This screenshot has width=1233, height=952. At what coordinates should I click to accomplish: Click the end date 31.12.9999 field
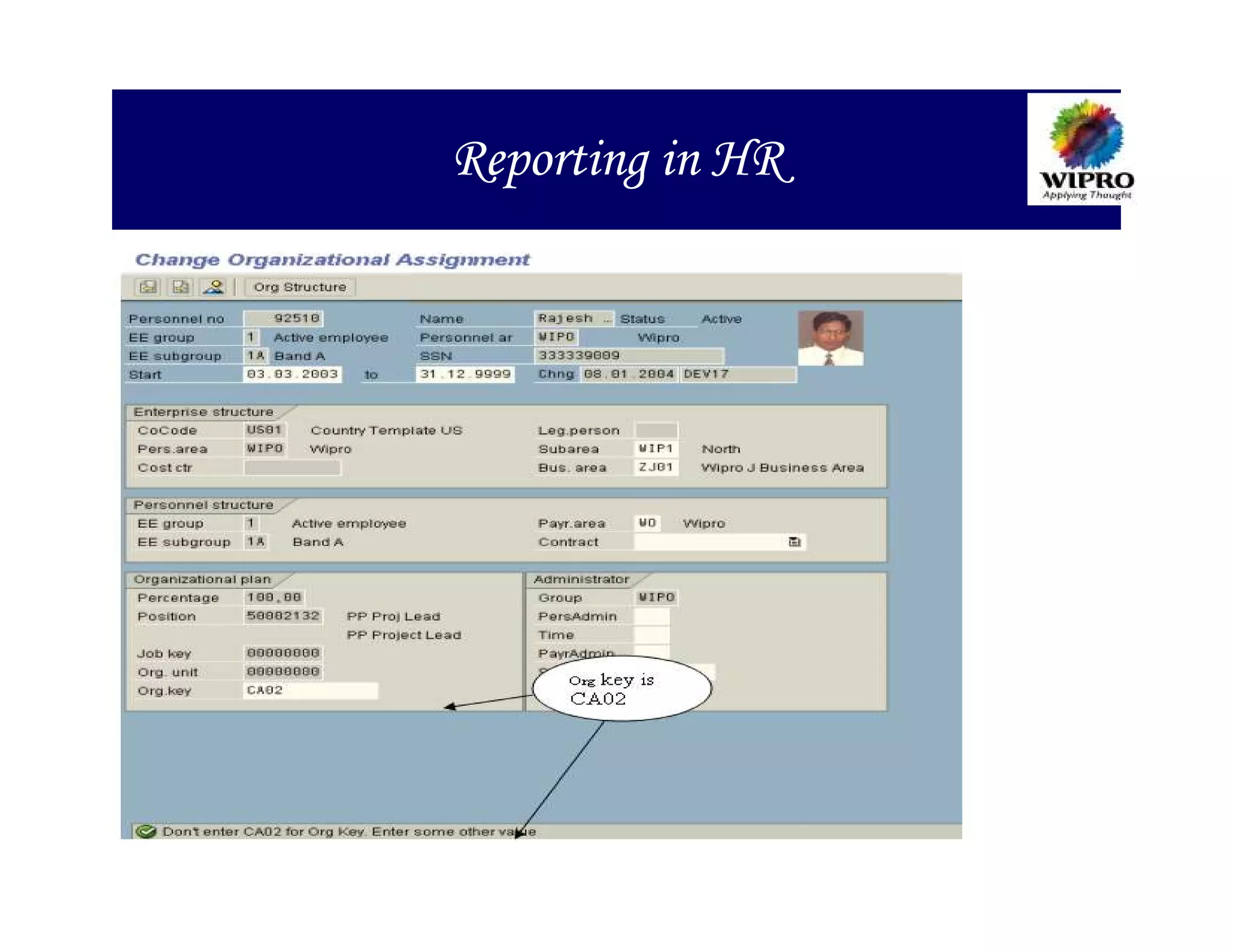pyautogui.click(x=465, y=374)
